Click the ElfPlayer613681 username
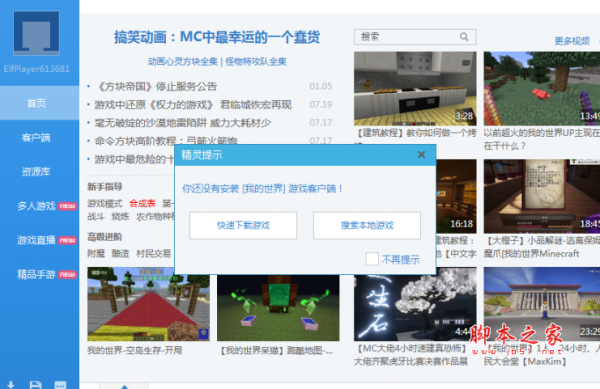The height and width of the screenshot is (389, 600). click(36, 69)
